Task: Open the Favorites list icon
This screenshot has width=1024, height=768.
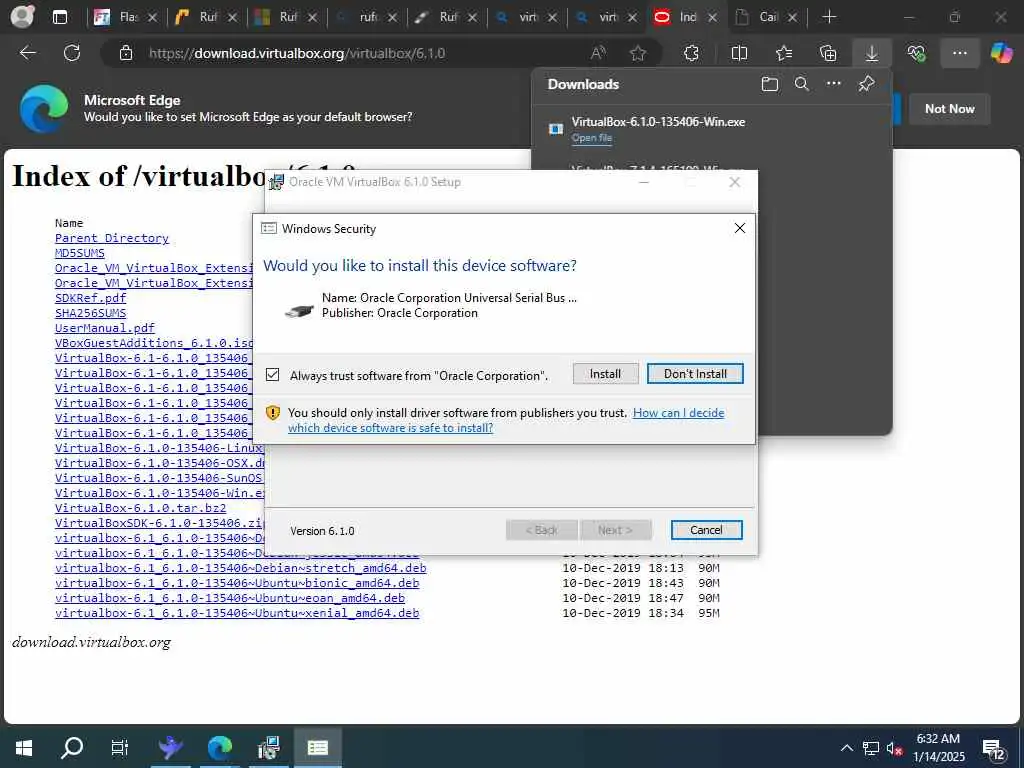Action: (784, 53)
